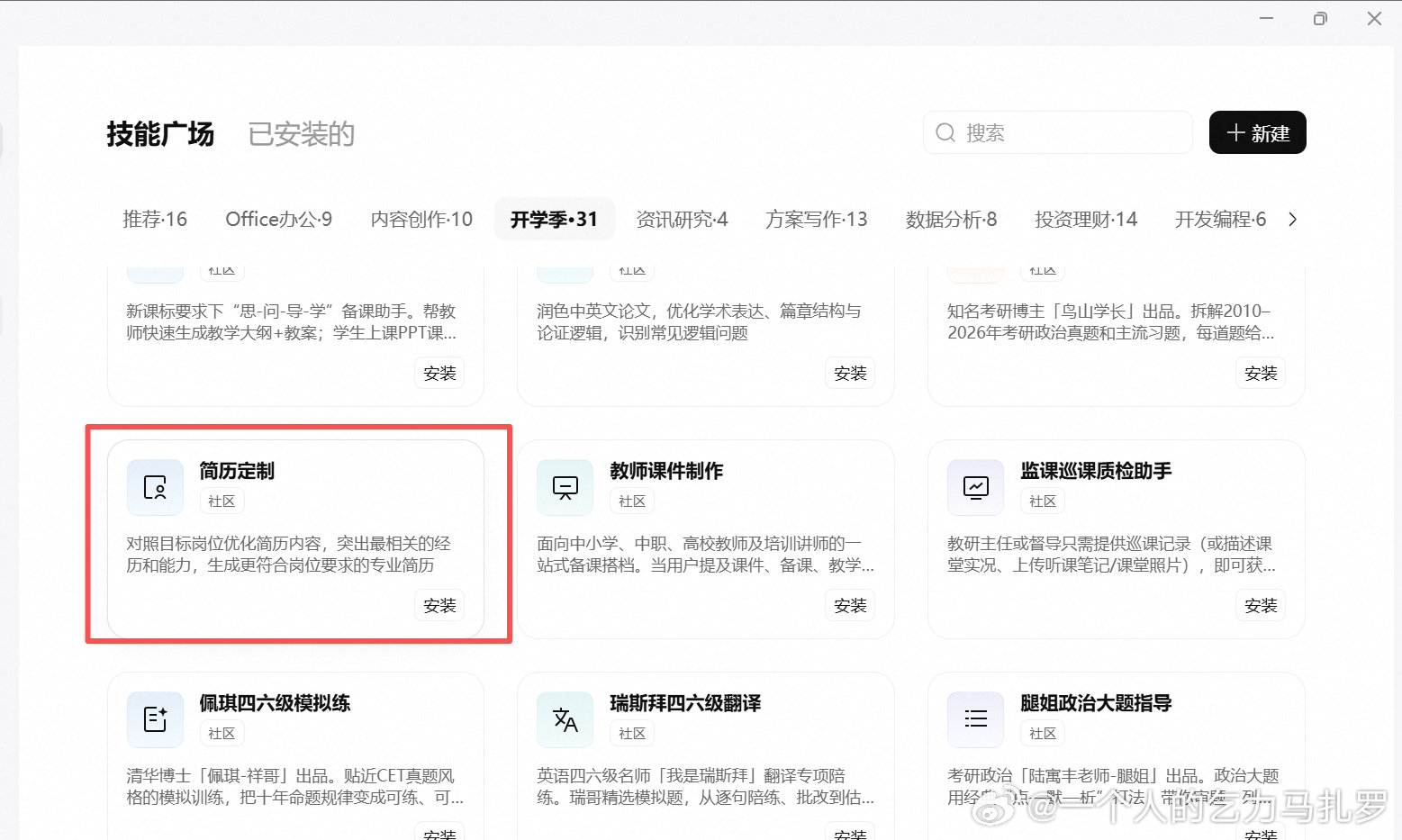The width and height of the screenshot is (1402, 840).
Task: Open the 腿姐政治大题指导 skill title
Action: tap(1096, 703)
